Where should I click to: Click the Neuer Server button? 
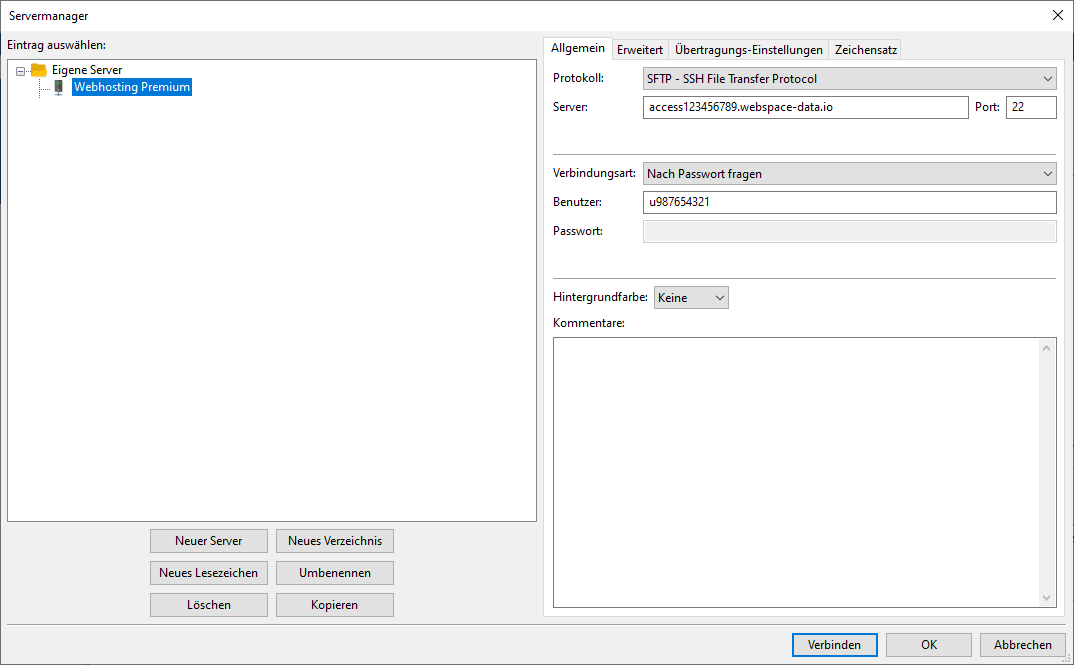pyautogui.click(x=209, y=541)
